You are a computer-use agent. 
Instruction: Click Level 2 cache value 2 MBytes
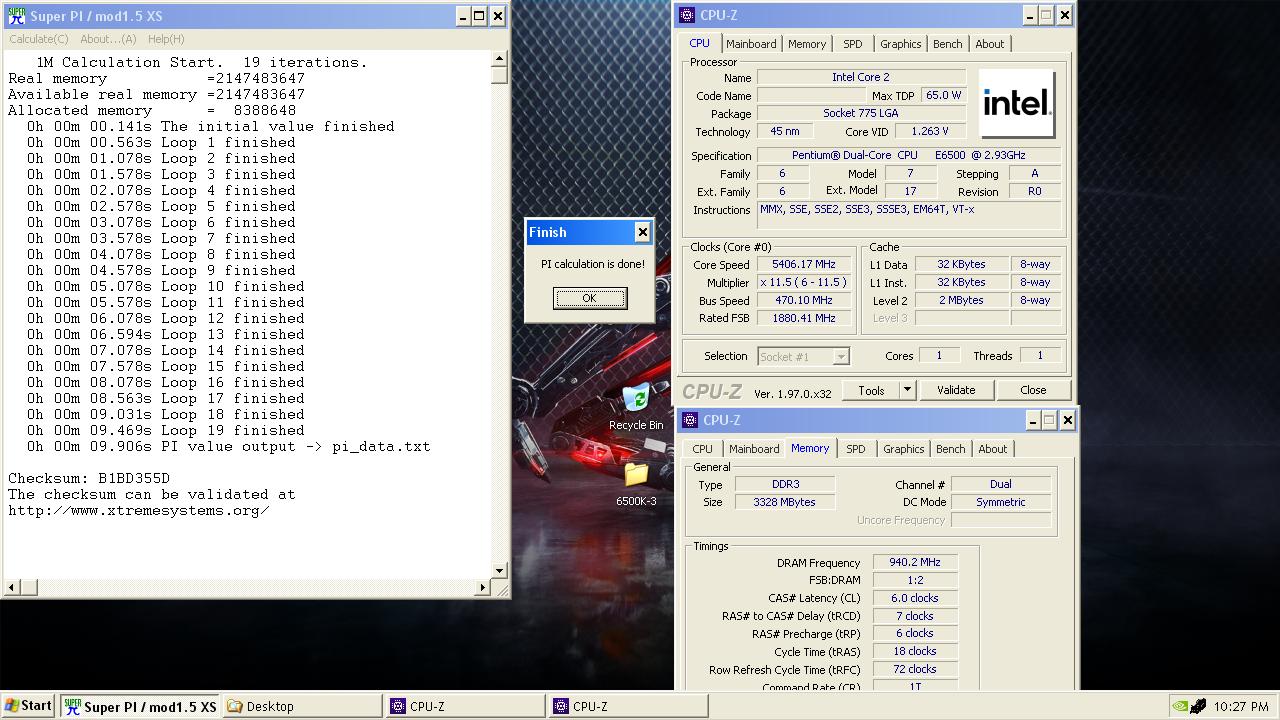click(x=961, y=300)
